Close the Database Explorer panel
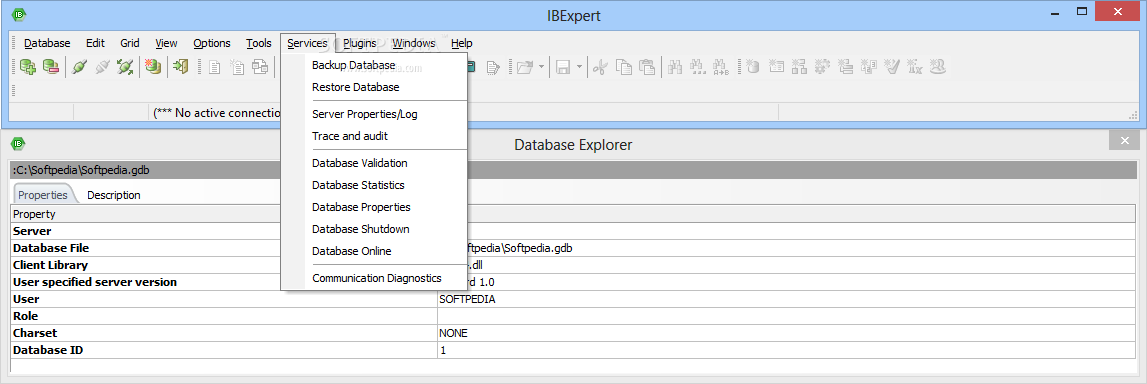The height and width of the screenshot is (384, 1147). 1124,141
